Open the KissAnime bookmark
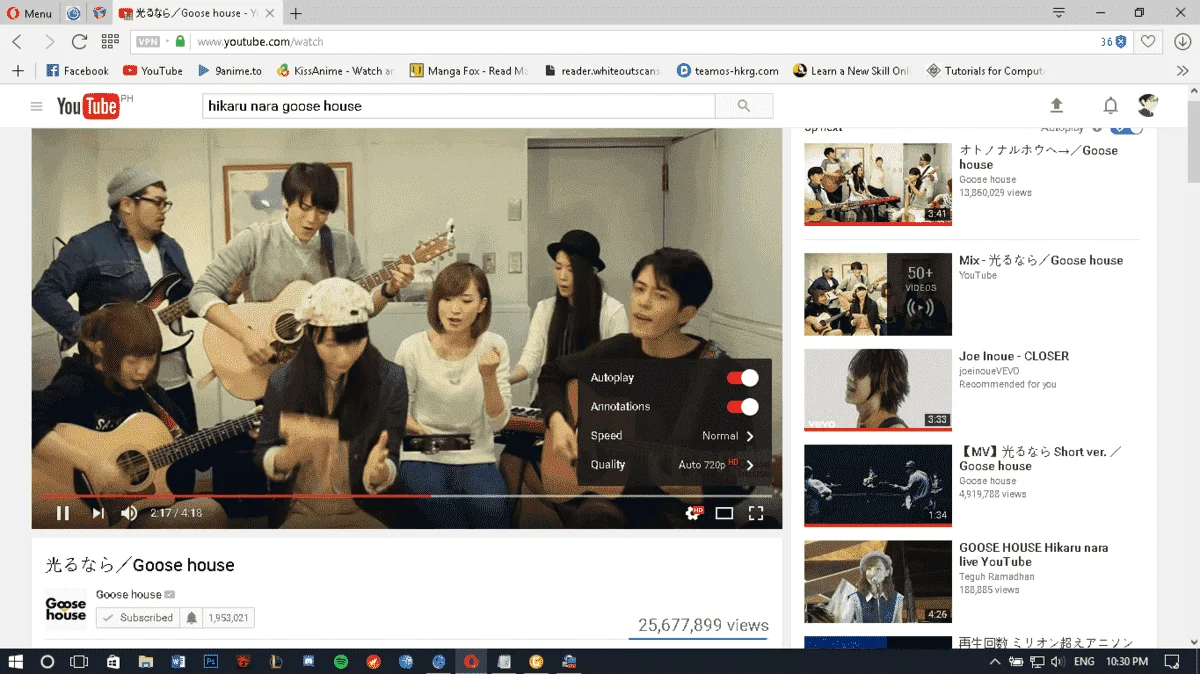 (336, 71)
